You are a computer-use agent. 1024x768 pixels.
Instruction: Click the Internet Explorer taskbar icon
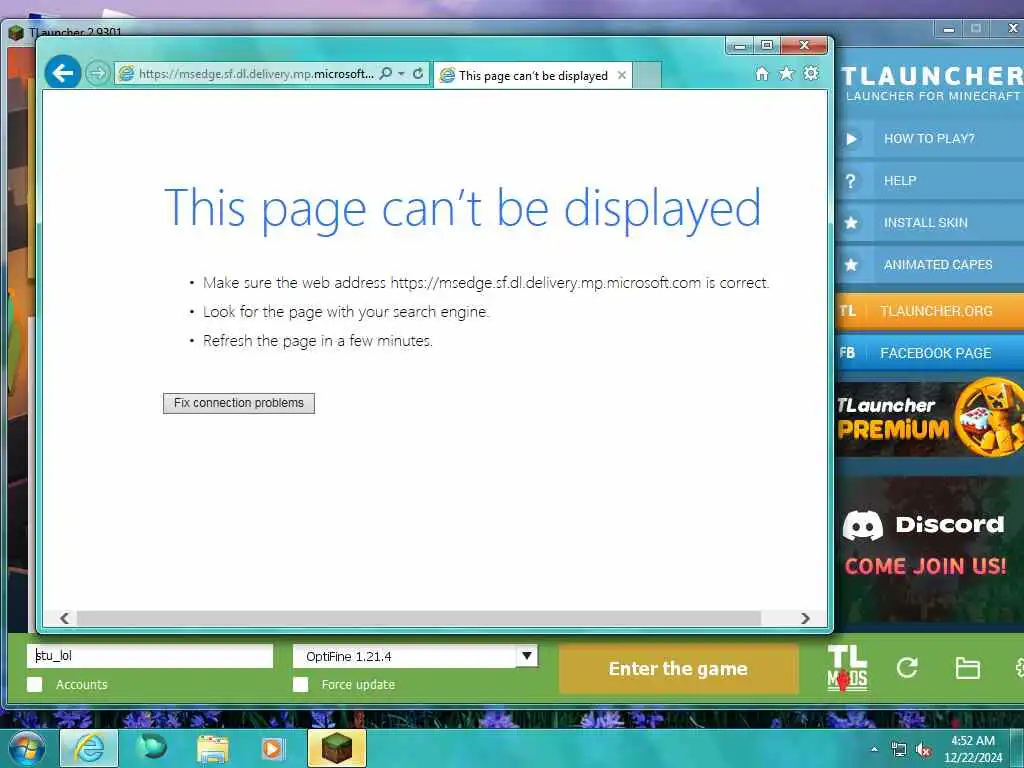(x=89, y=748)
